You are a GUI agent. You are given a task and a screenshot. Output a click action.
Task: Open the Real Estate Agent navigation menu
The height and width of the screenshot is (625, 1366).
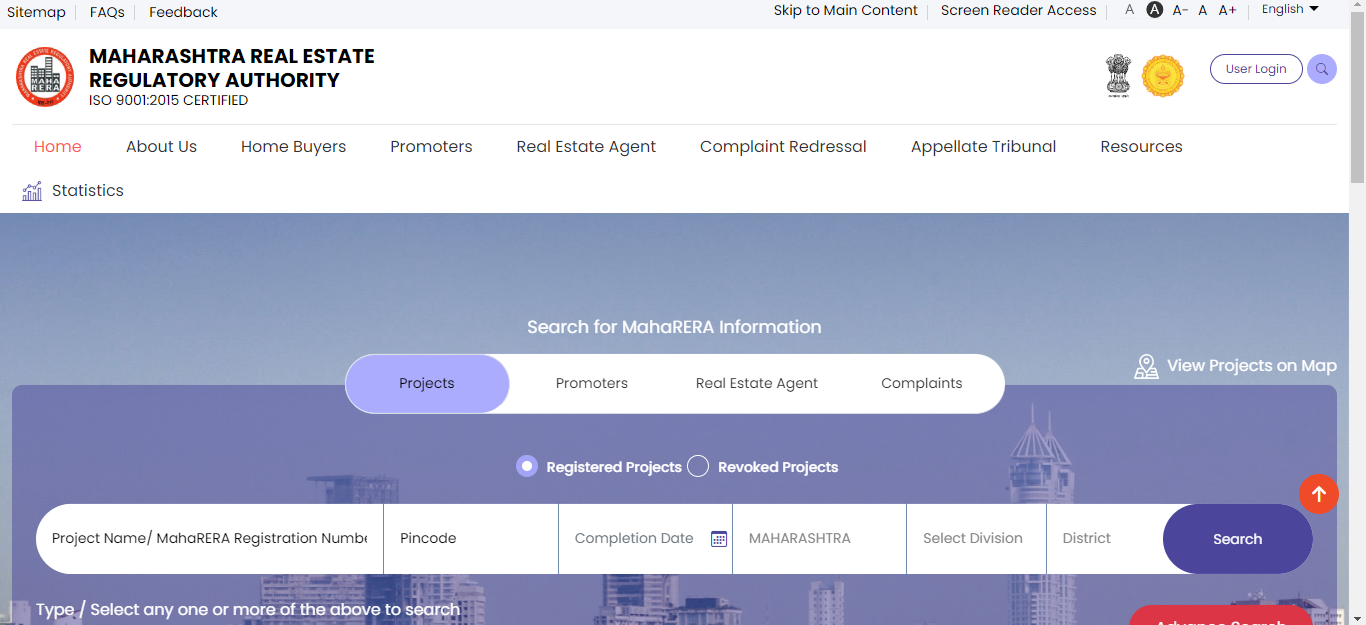tap(586, 146)
